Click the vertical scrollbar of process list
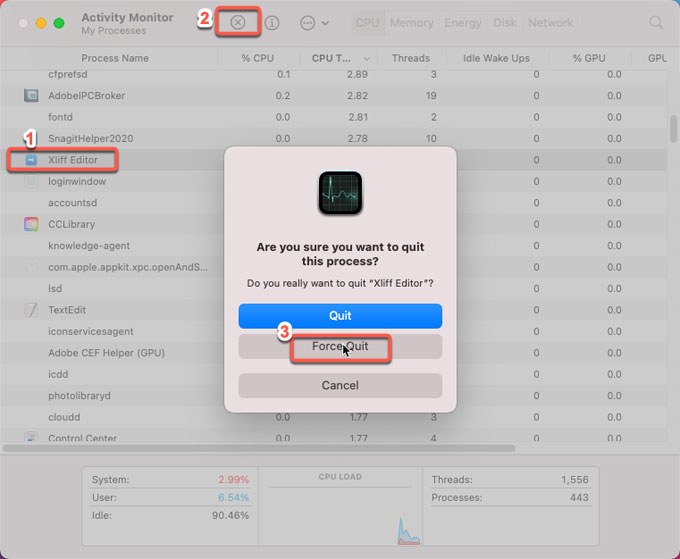680x559 pixels. (672, 131)
